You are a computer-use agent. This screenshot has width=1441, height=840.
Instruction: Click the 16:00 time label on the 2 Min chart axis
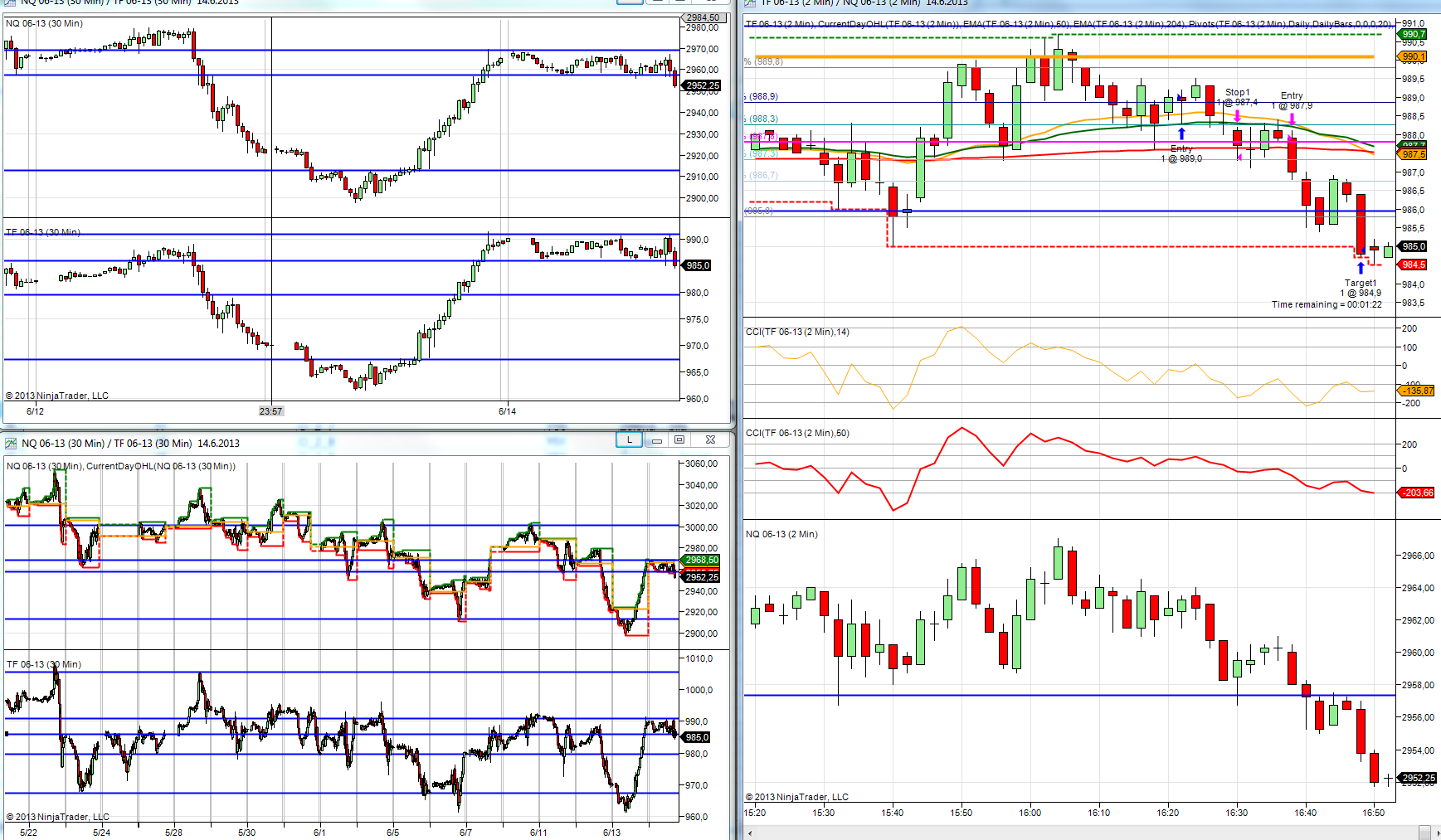[1030, 813]
